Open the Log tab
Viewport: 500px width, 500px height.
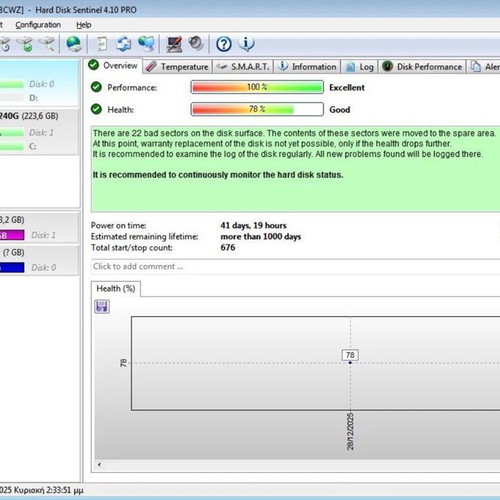click(359, 67)
